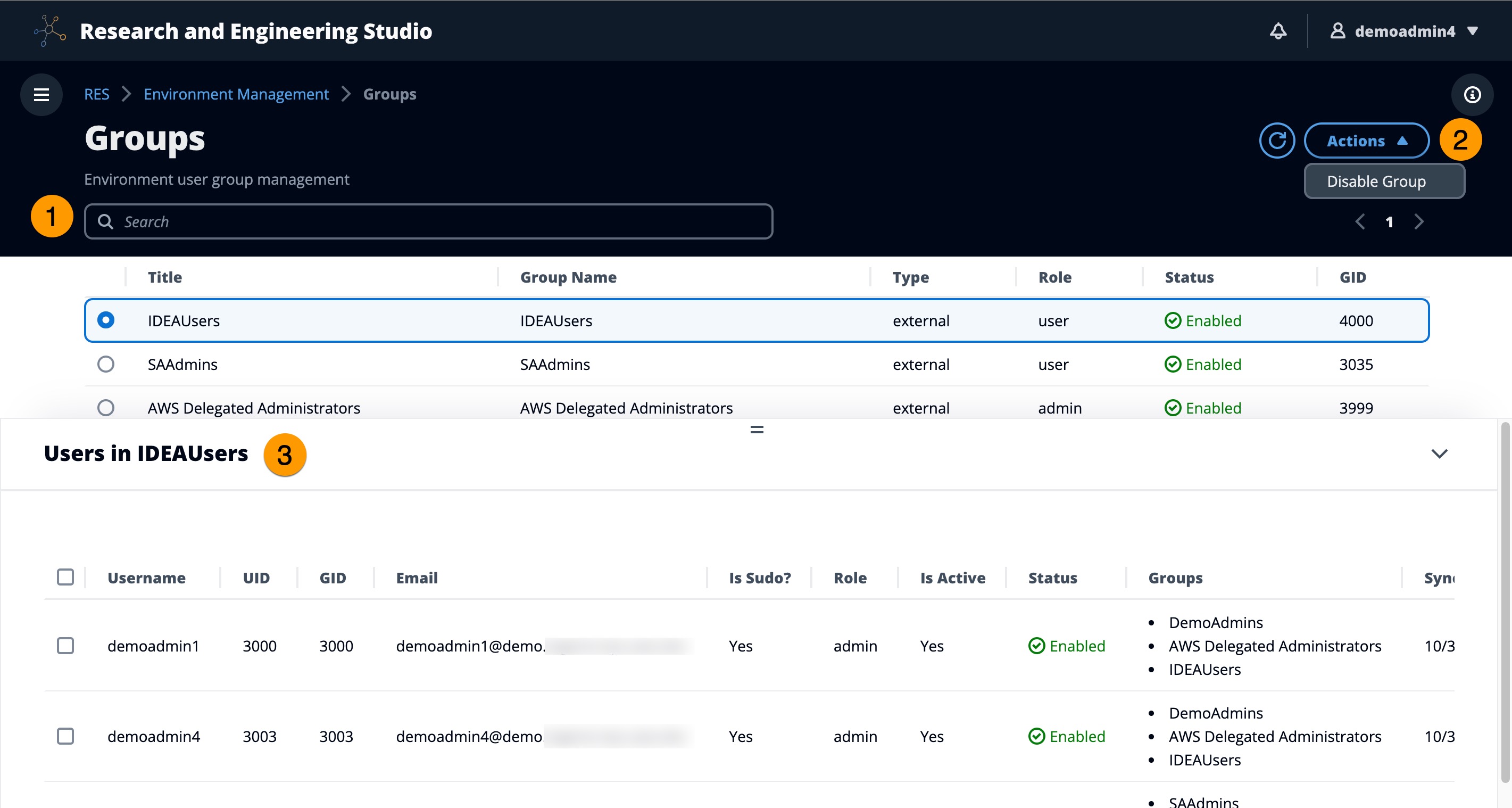Select AWS Delegated Administrators radio button
This screenshot has width=1512, height=808.
pyautogui.click(x=106, y=408)
